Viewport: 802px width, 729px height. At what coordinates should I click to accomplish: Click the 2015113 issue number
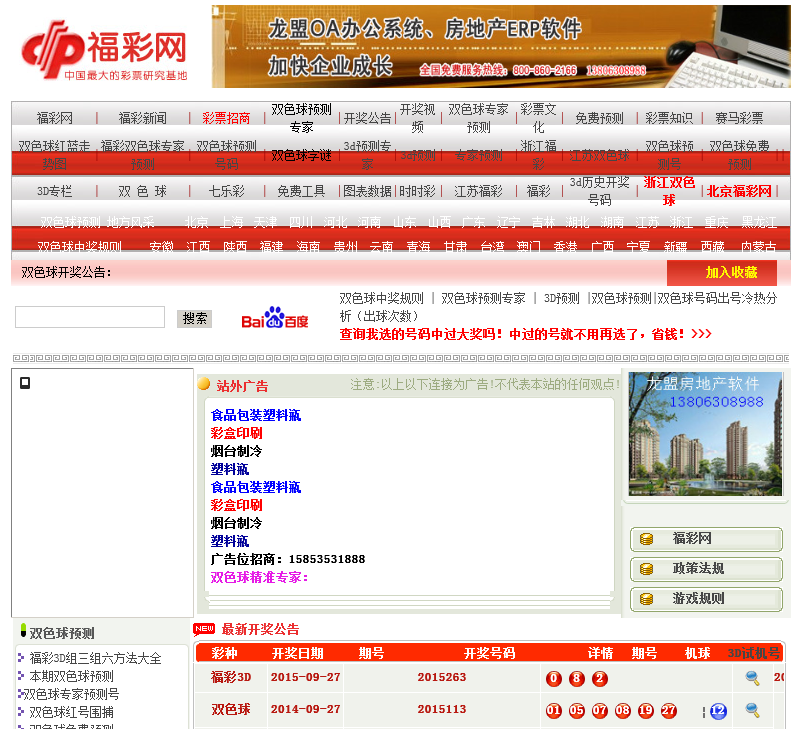click(x=441, y=710)
